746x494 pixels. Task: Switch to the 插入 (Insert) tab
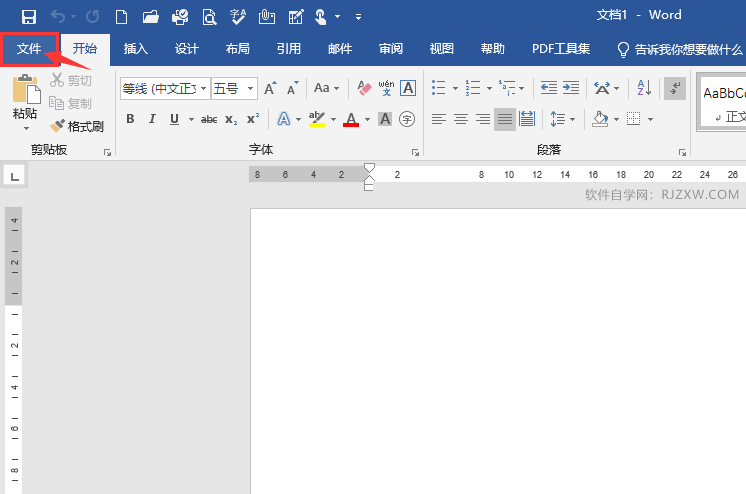(135, 48)
